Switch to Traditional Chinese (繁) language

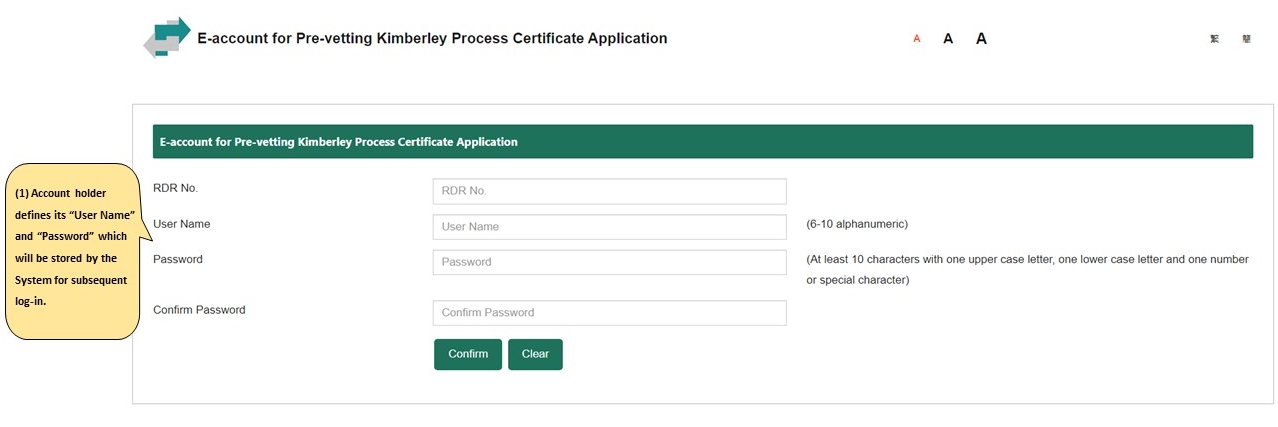click(1214, 39)
